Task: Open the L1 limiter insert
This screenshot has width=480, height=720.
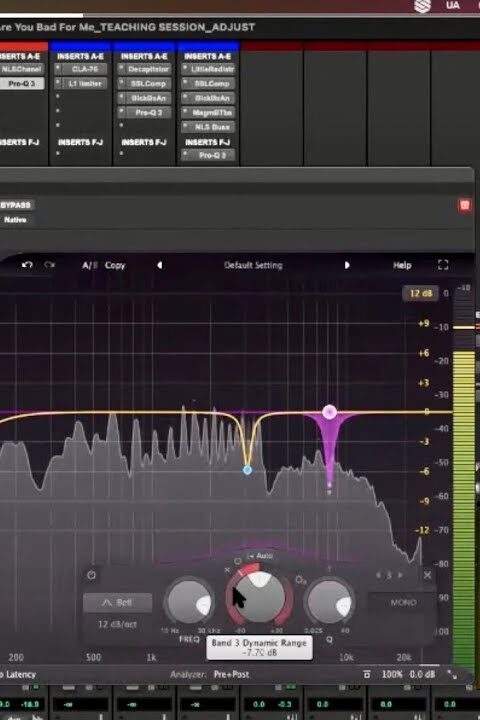Action: point(85,84)
